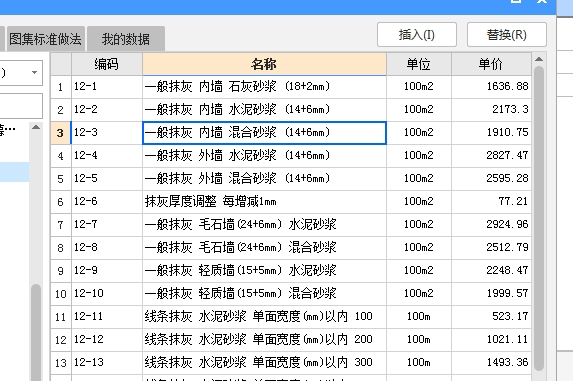This screenshot has width=573, height=381.
Task: Select highlighted item in left tree panel
Action: [x=15, y=172]
